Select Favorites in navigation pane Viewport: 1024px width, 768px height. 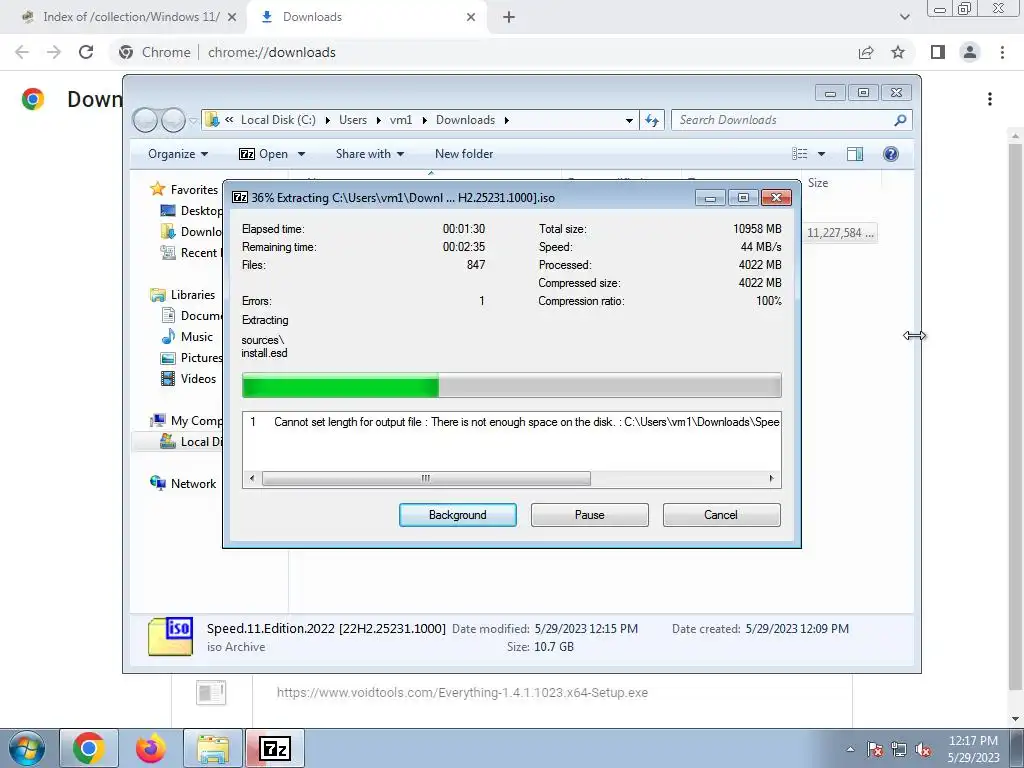point(194,189)
